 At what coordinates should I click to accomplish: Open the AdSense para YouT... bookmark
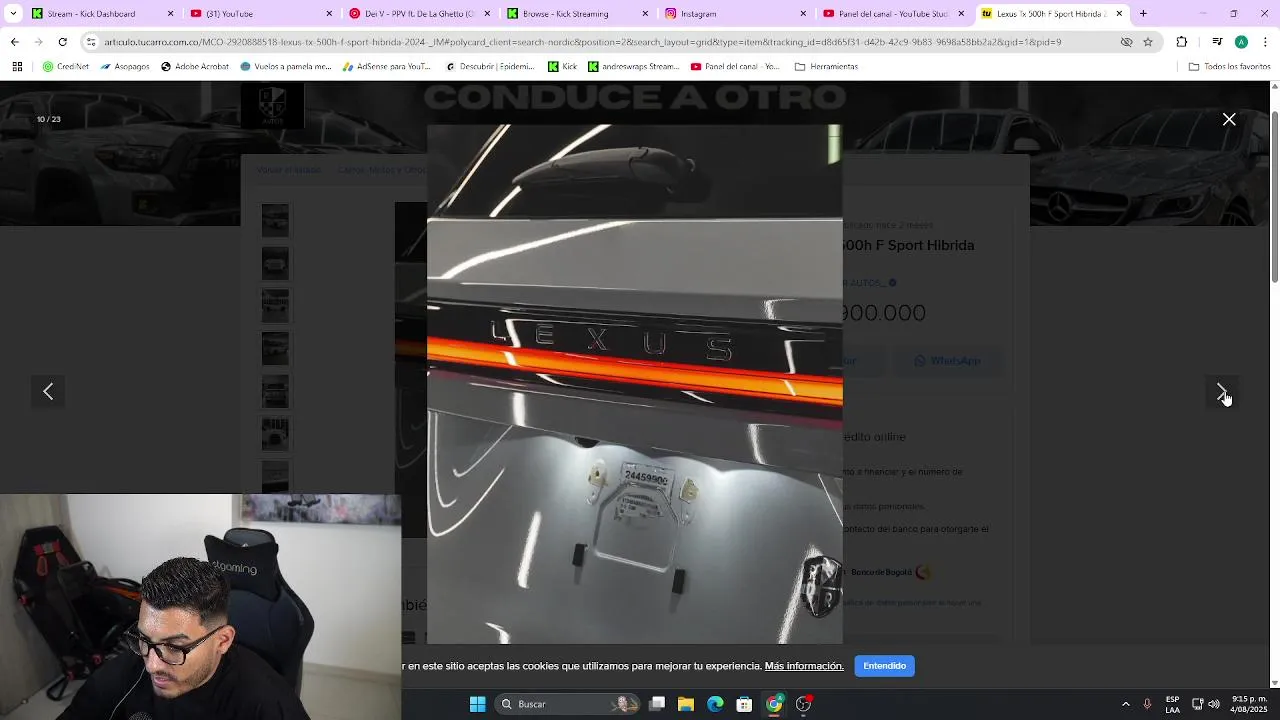pos(386,66)
